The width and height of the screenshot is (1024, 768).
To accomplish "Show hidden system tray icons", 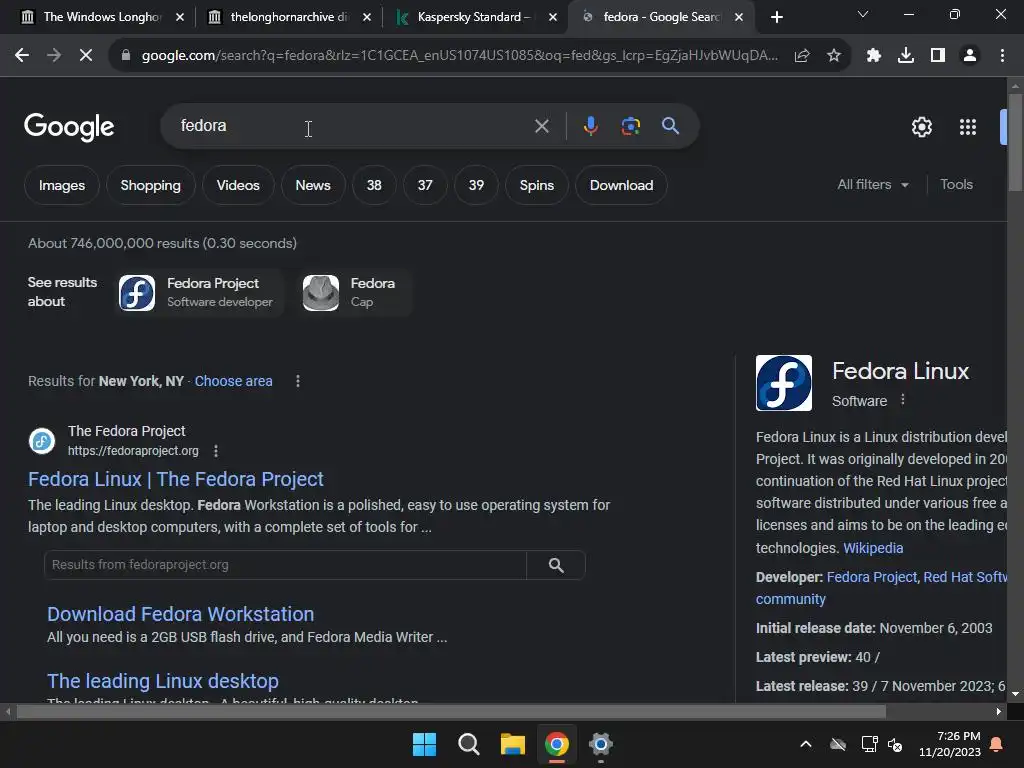I will coord(806,744).
